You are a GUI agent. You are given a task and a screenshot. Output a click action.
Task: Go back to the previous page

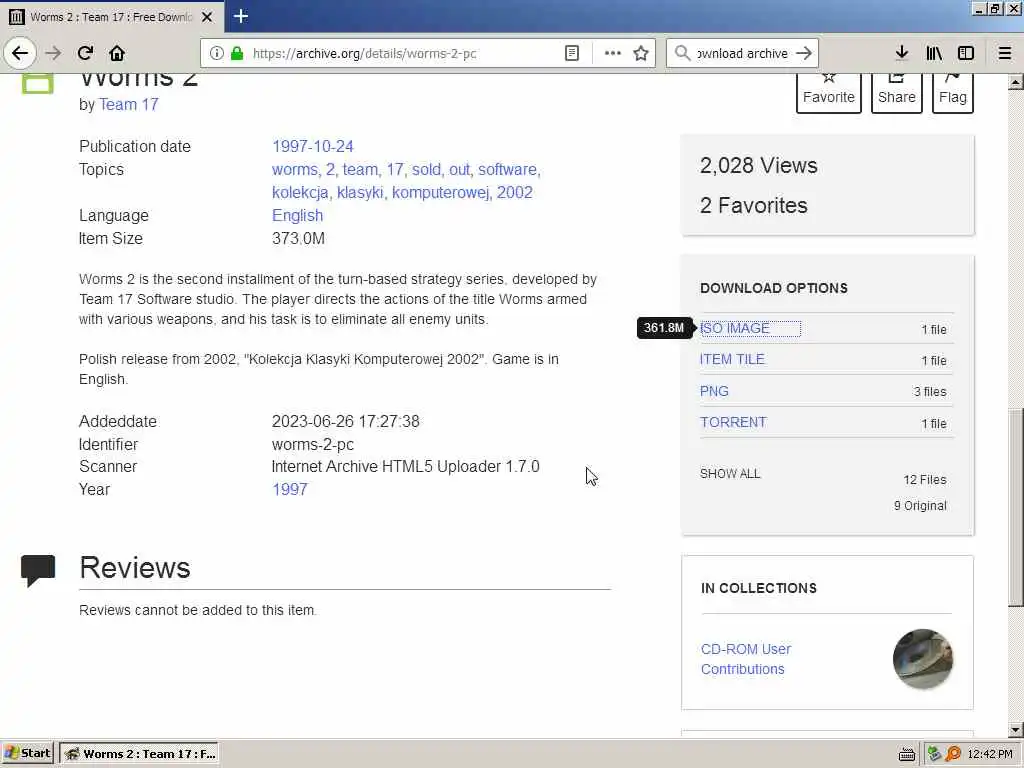(20, 53)
